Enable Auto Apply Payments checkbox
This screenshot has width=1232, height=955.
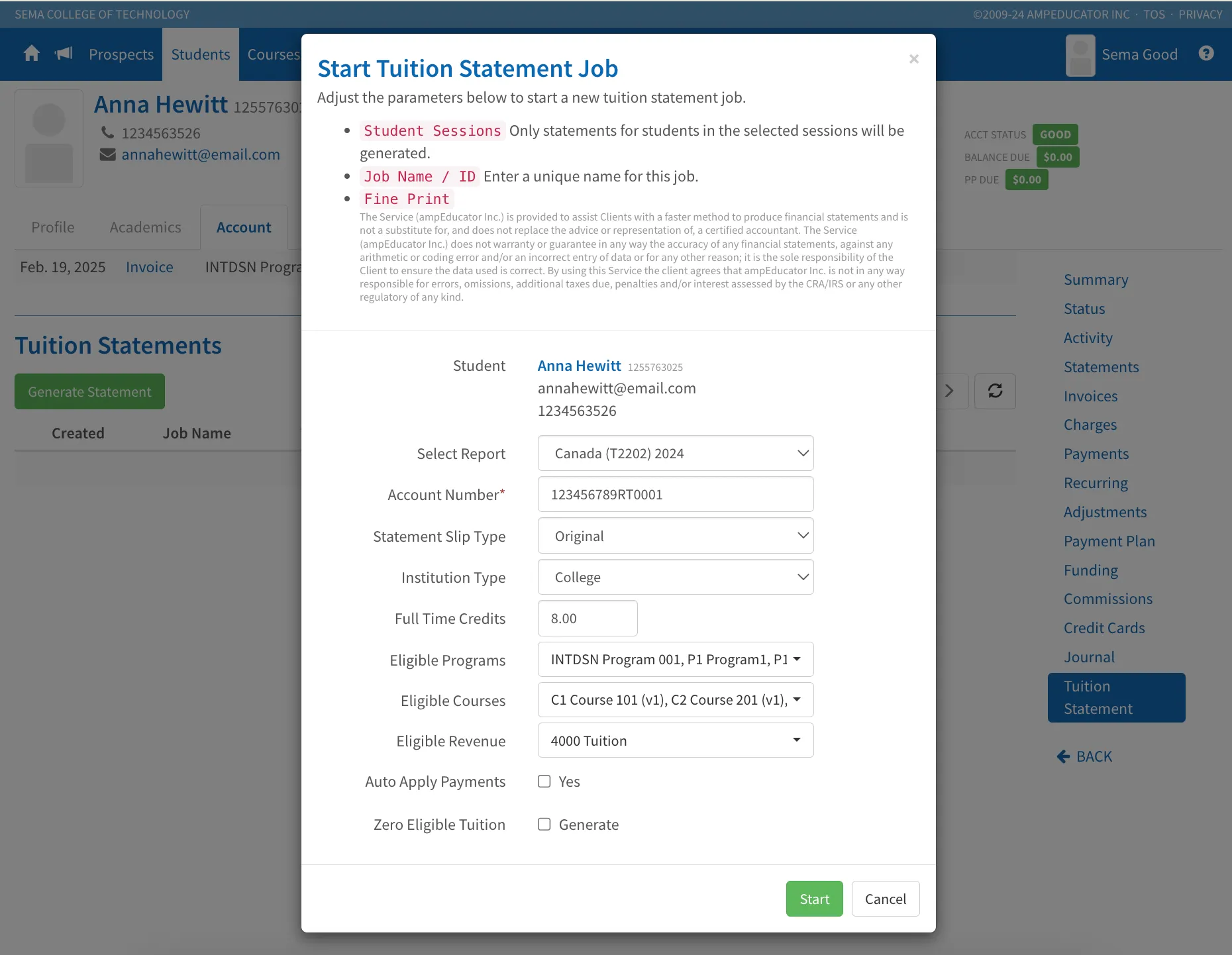point(544,781)
